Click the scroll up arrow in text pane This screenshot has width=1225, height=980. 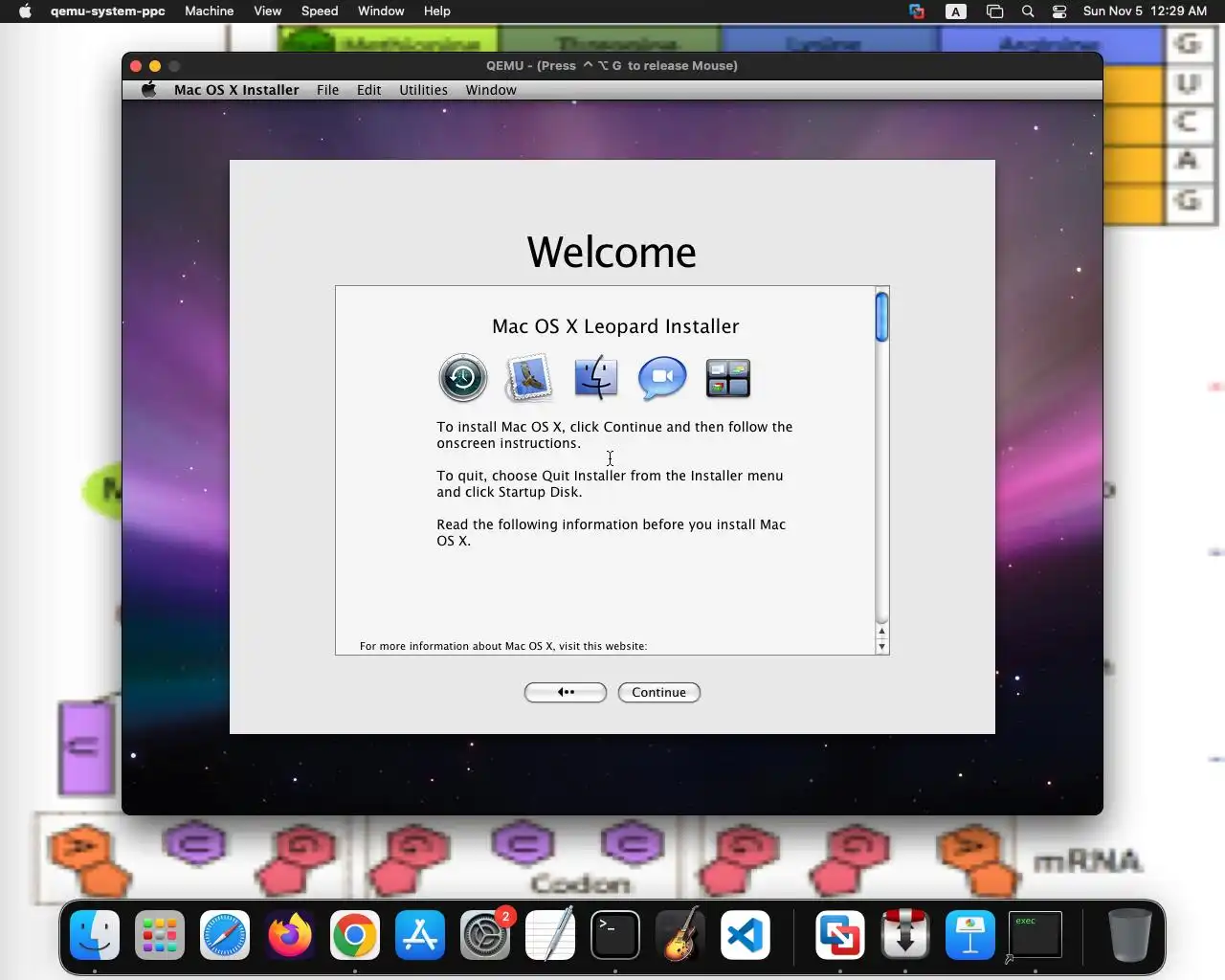coord(881,632)
